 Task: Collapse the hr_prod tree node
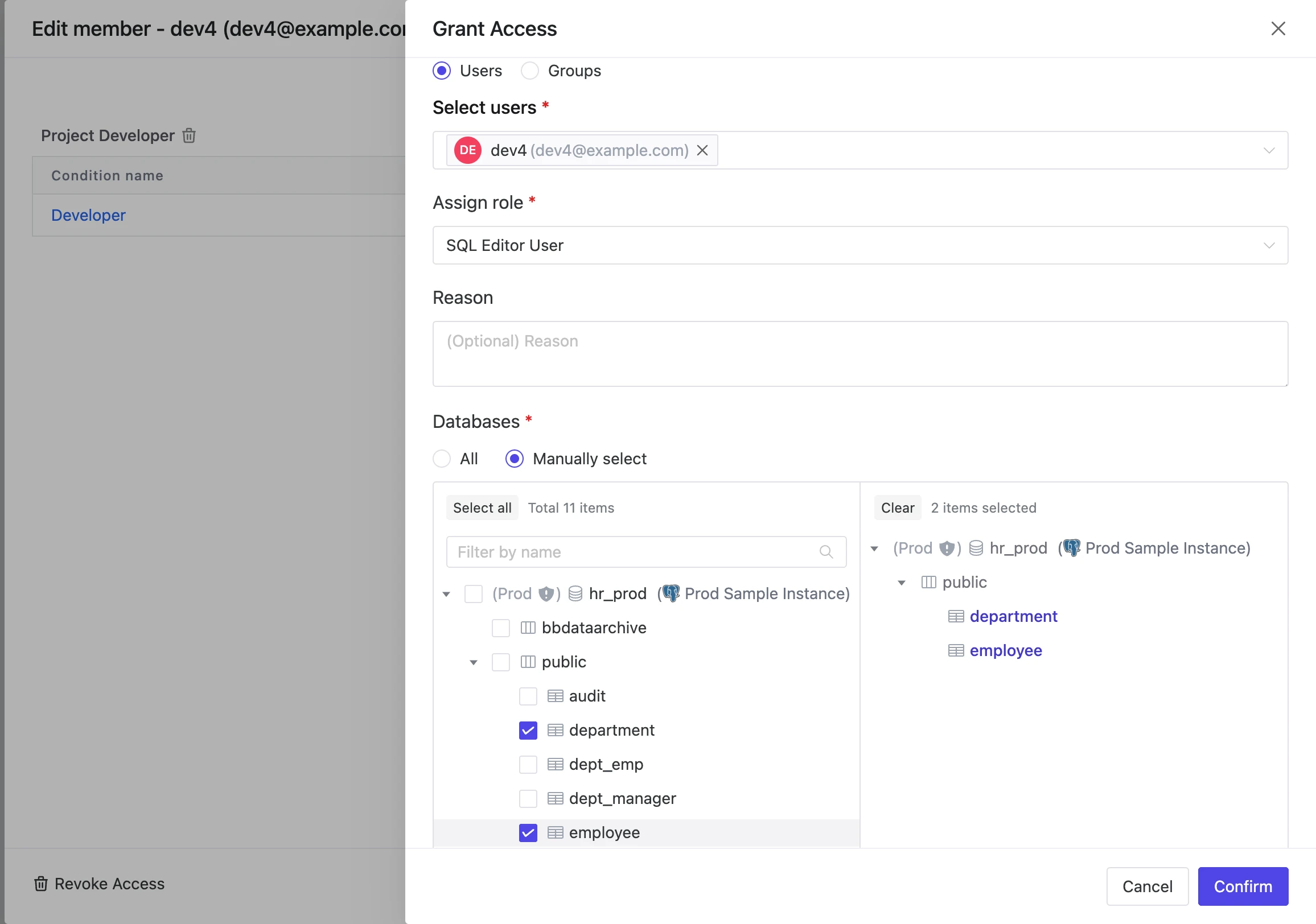(446, 594)
